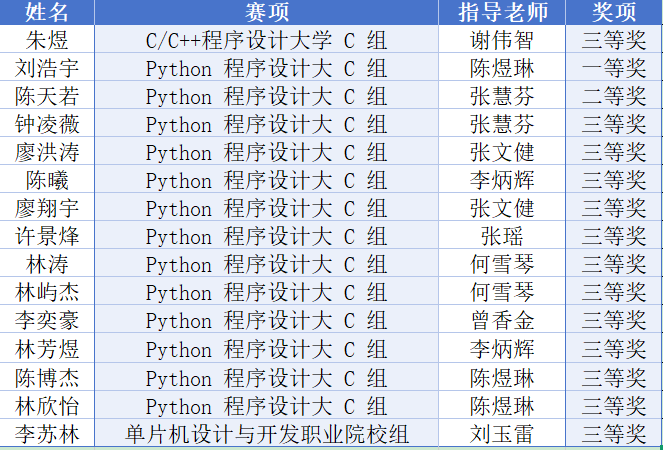663x450 pixels.
Task: Click the Python 赛项 cell in 廖洪涛's row
Action: coord(266,151)
